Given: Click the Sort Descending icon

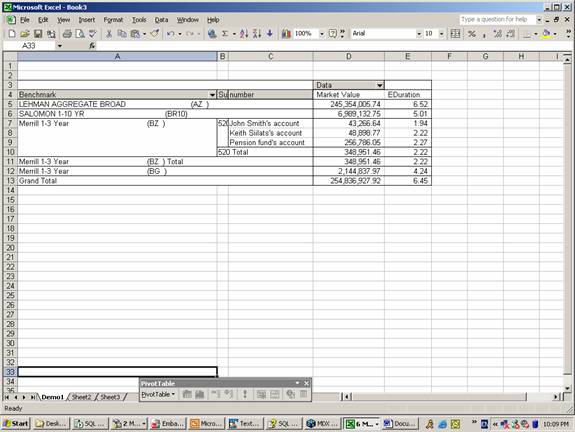Looking at the screenshot, I should (x=257, y=34).
